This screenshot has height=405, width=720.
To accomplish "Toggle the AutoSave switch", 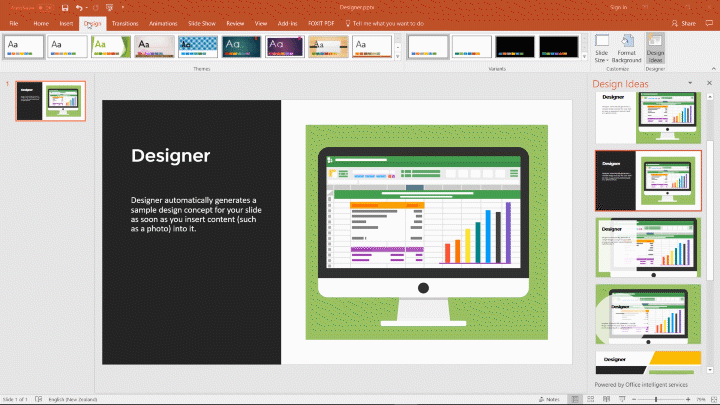I will click(45, 7).
